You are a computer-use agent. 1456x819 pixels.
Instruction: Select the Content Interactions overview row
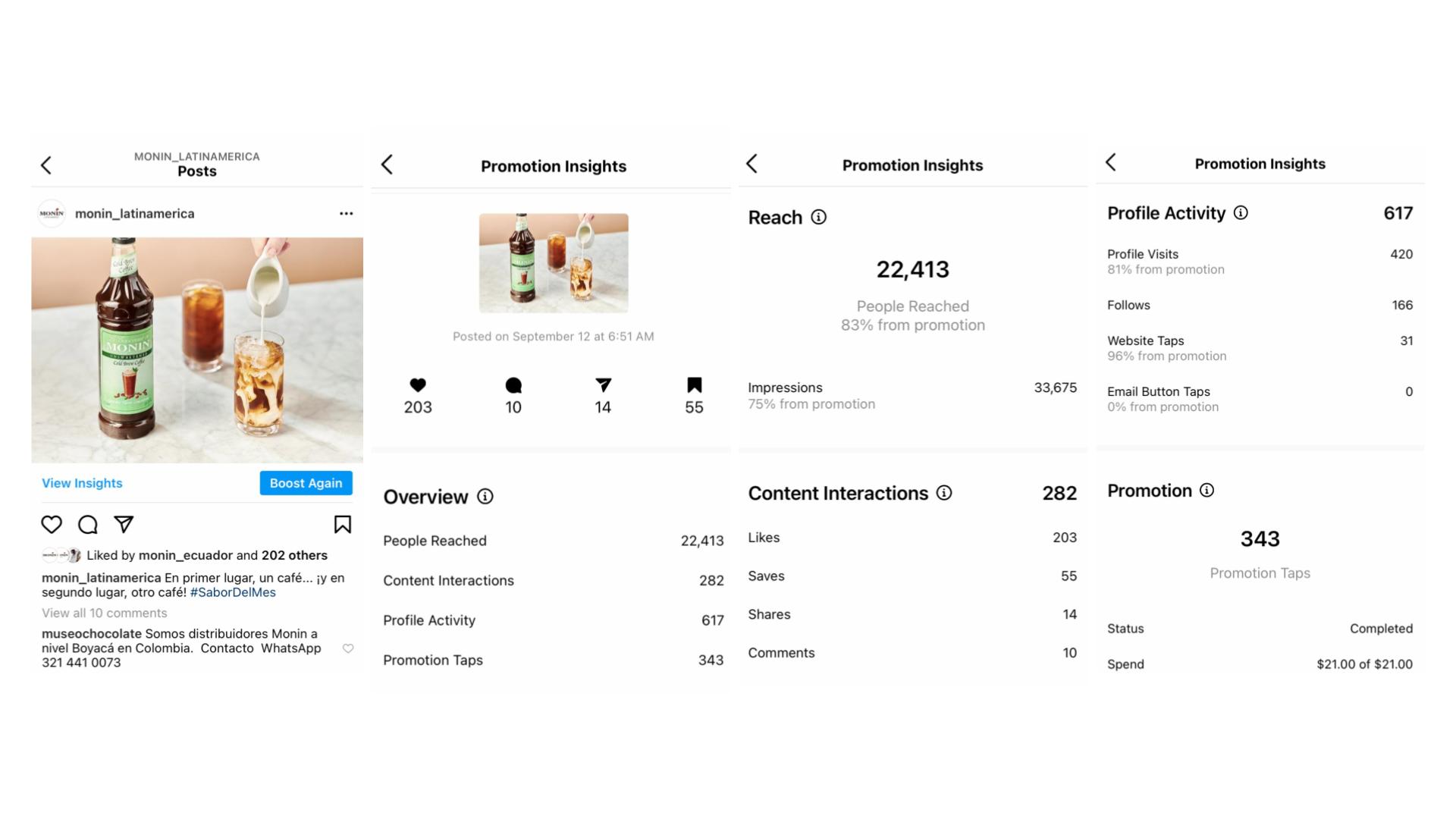[x=553, y=580]
